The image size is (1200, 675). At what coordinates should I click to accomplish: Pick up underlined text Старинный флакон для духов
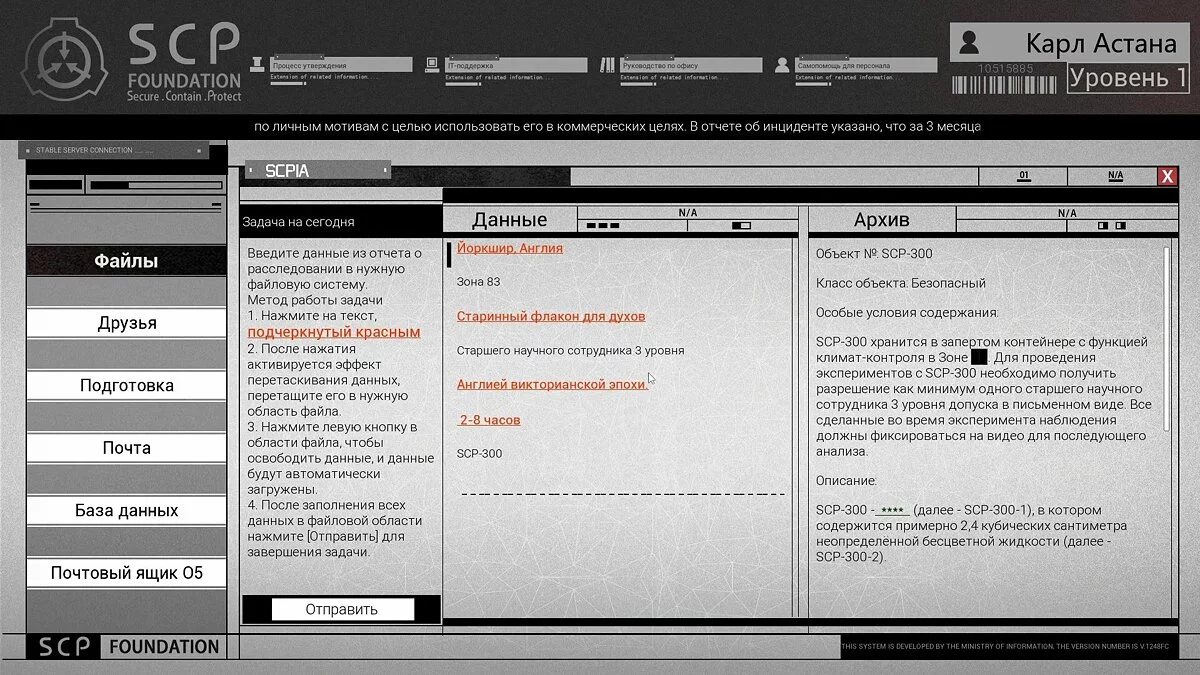(x=551, y=316)
